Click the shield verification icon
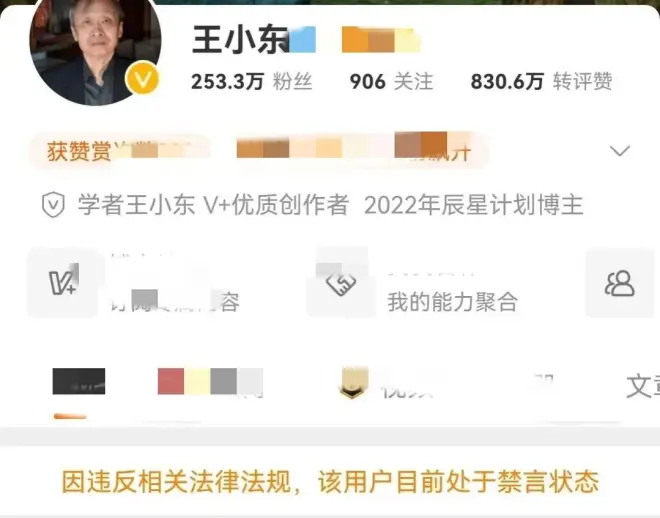Image resolution: width=660 pixels, height=518 pixels. pos(53,205)
